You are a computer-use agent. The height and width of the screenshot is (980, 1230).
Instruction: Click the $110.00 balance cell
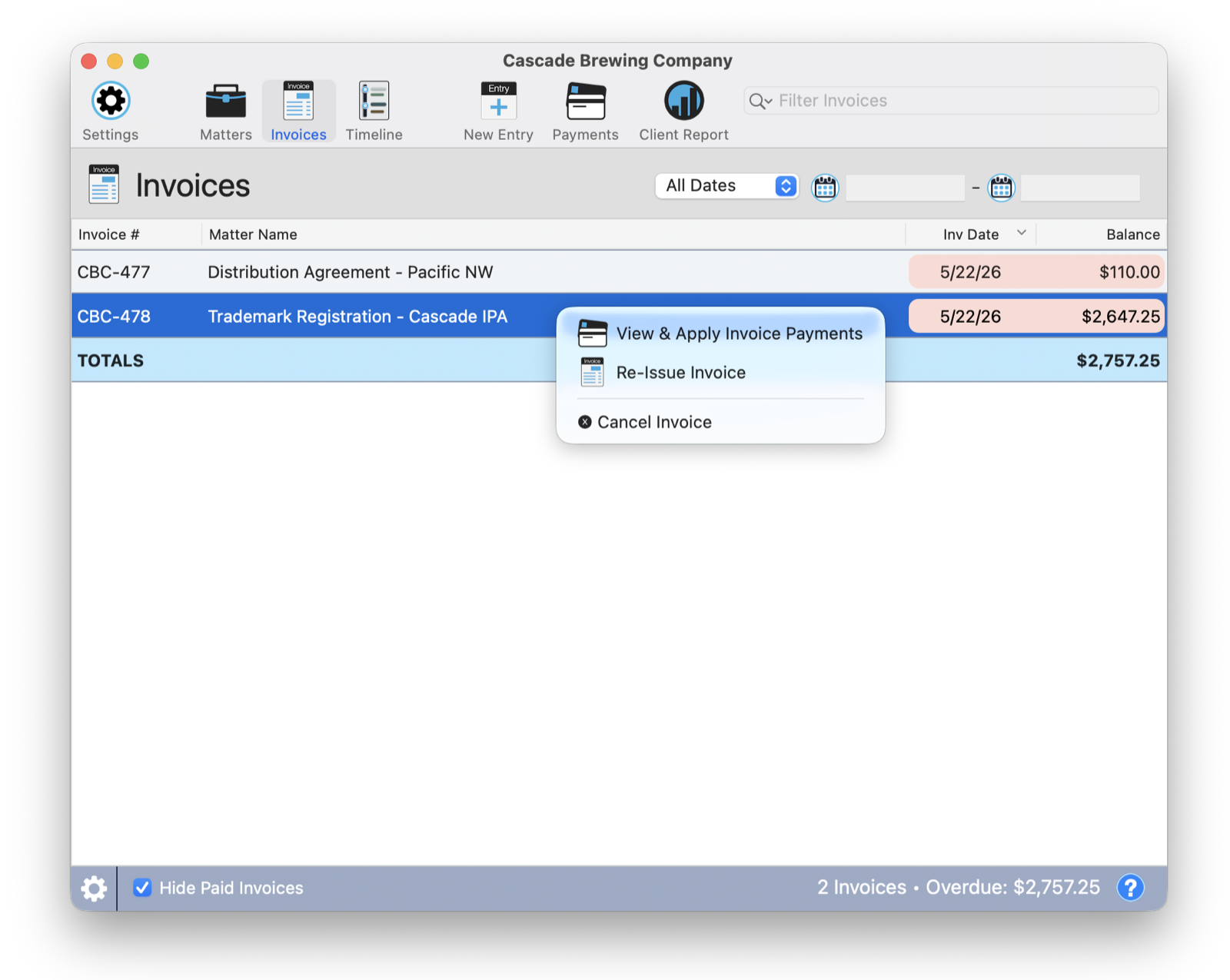(x=1129, y=272)
